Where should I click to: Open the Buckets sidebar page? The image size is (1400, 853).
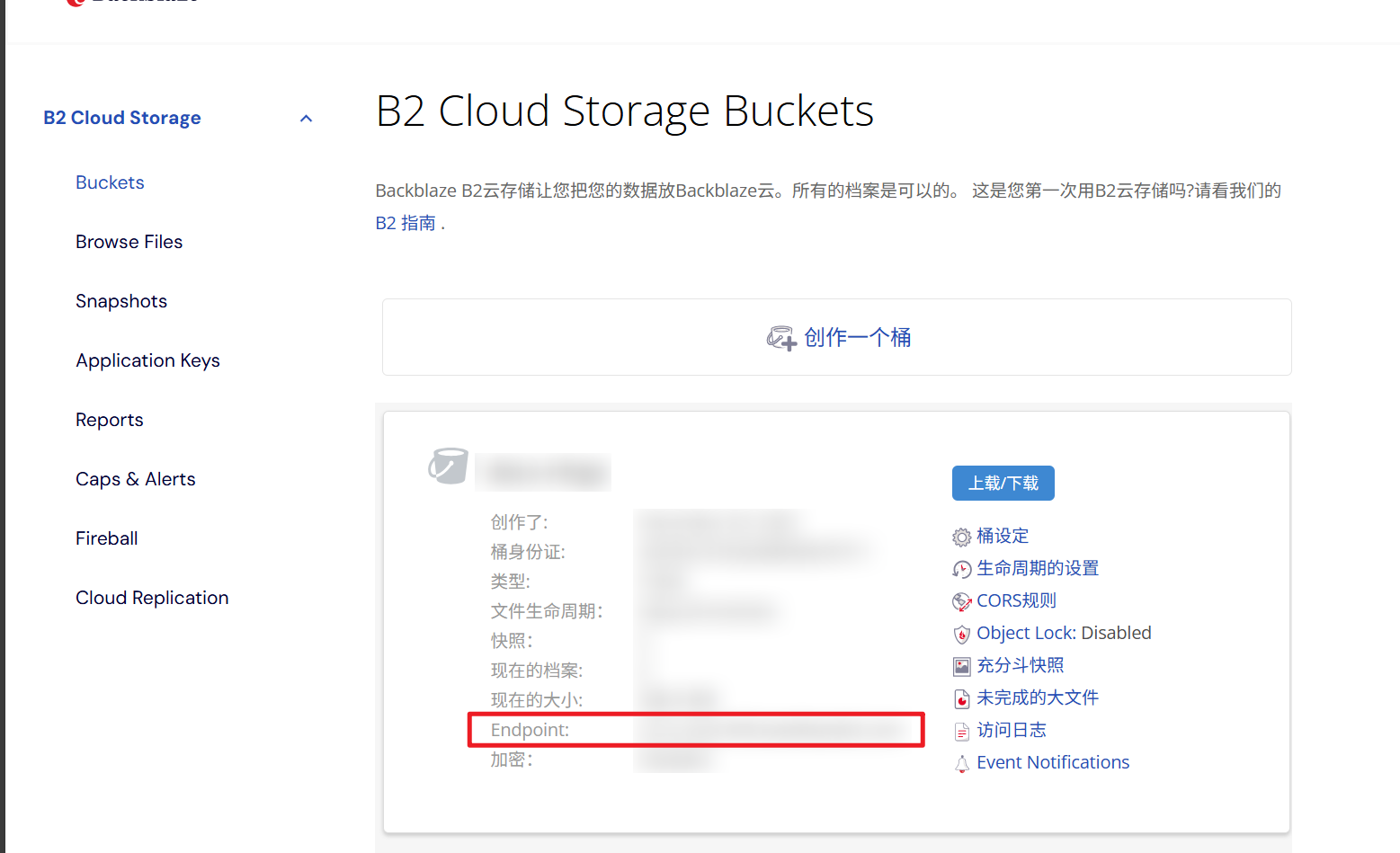(110, 182)
